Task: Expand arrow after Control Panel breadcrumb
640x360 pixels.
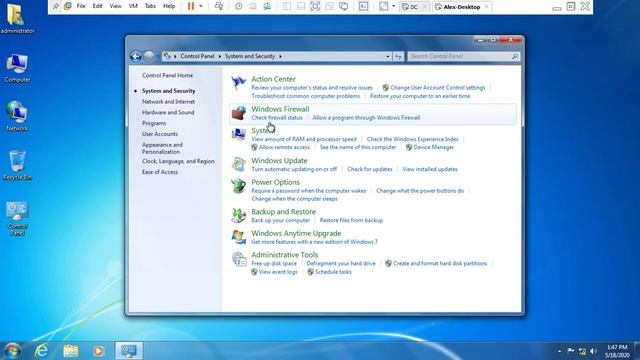Action: pyautogui.click(x=220, y=56)
